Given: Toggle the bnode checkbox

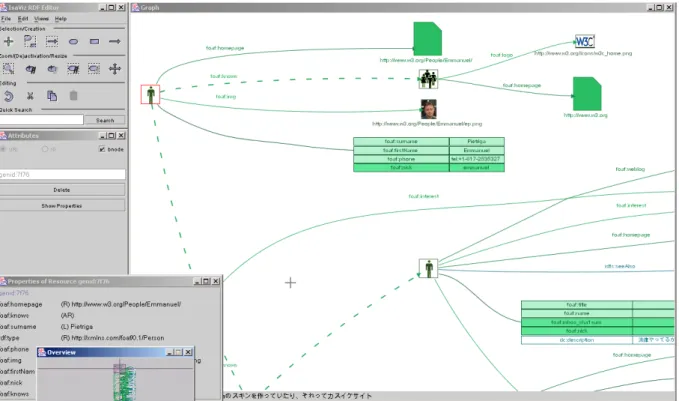Looking at the screenshot, I should click(x=102, y=149).
